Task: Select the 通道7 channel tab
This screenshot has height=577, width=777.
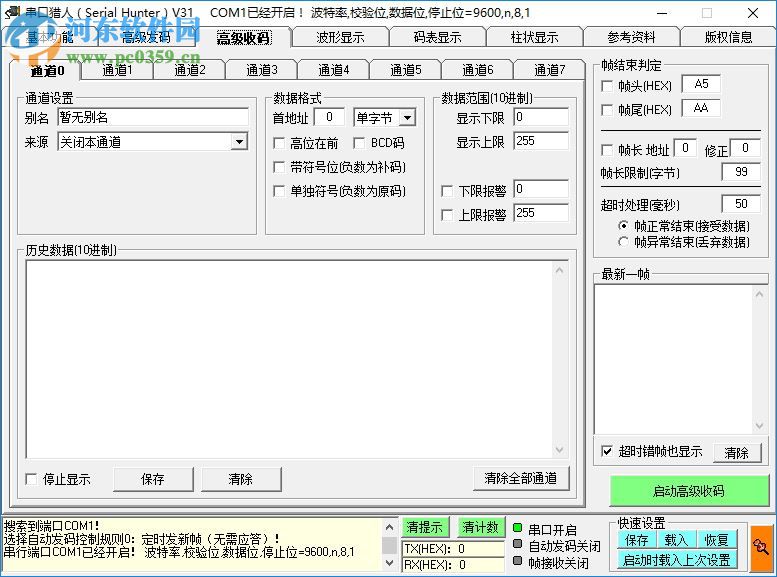Action: pos(550,70)
